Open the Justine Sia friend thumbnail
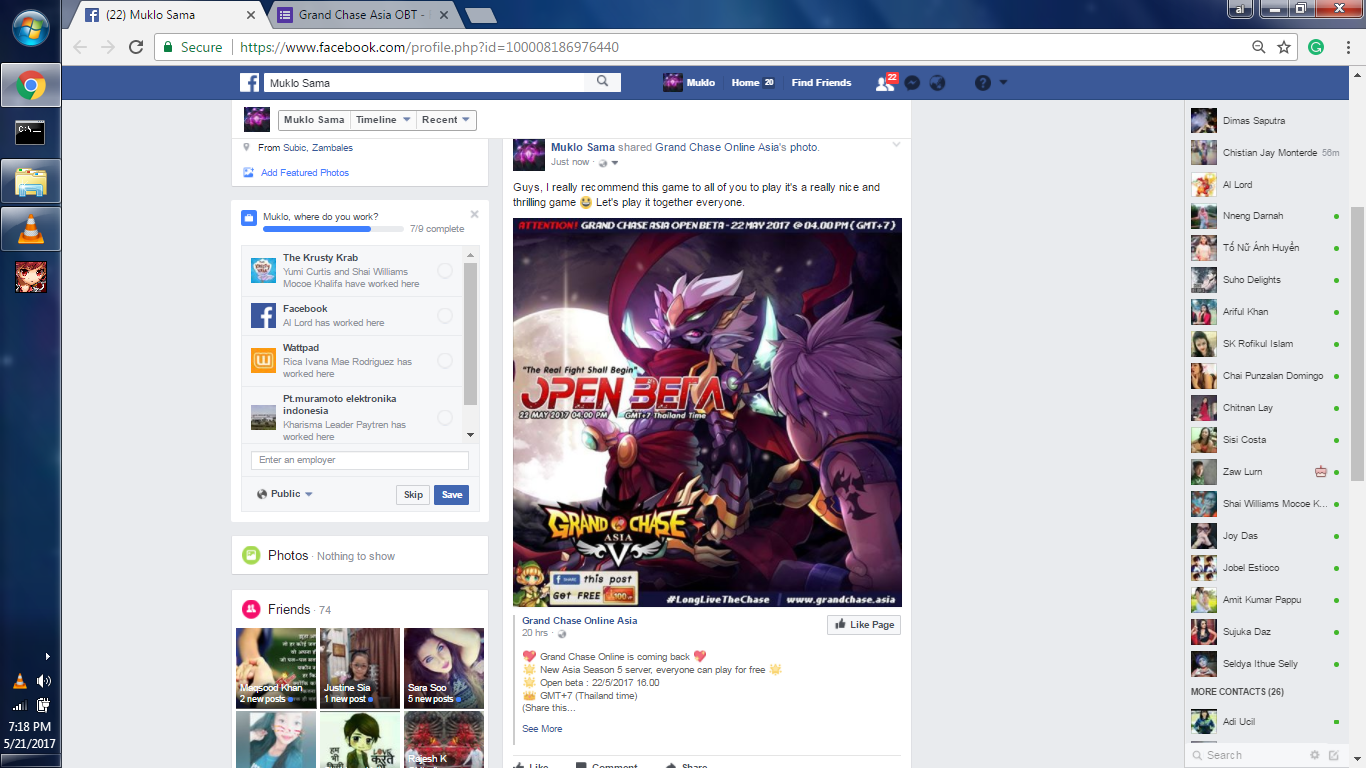Image resolution: width=1366 pixels, height=768 pixels. tap(360, 668)
